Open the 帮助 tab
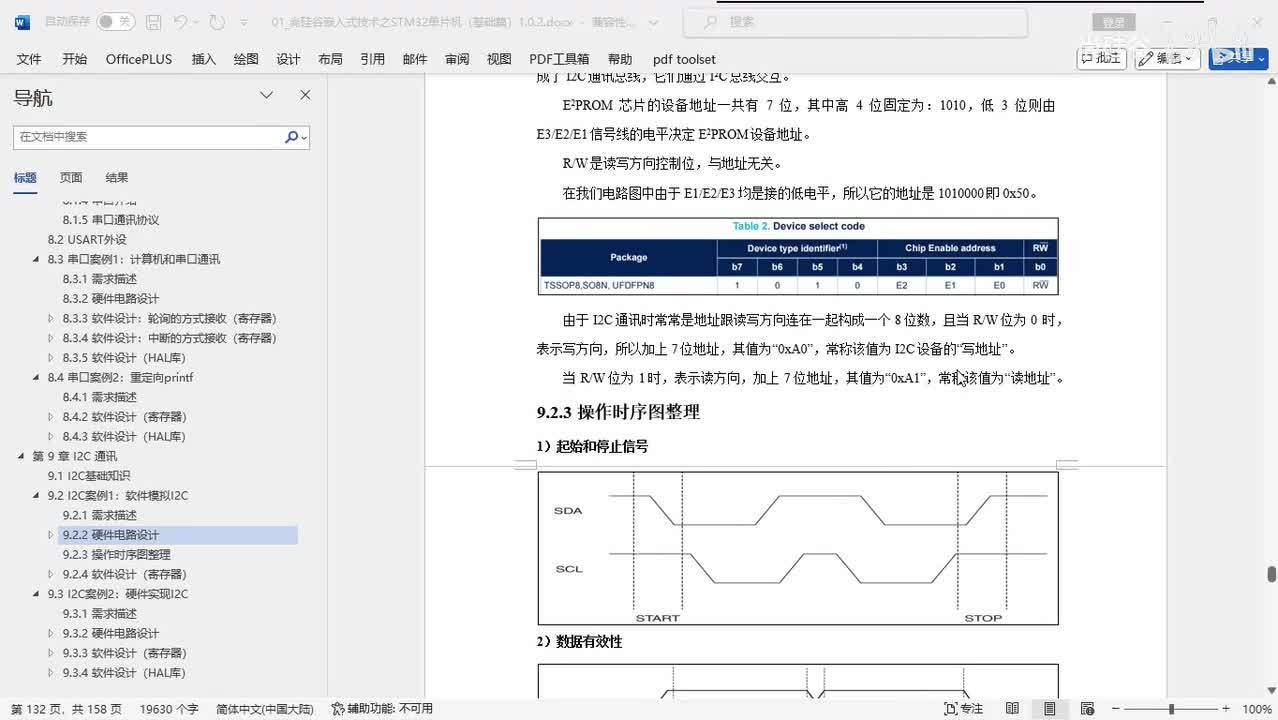 point(620,59)
